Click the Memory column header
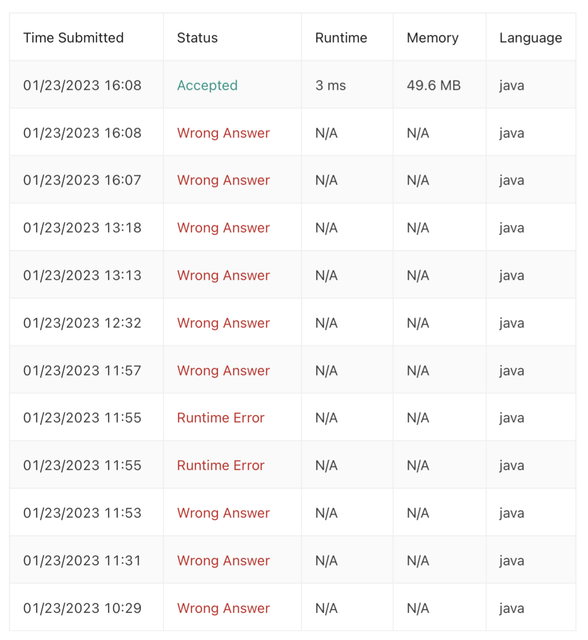This screenshot has height=640, width=588. (x=433, y=38)
